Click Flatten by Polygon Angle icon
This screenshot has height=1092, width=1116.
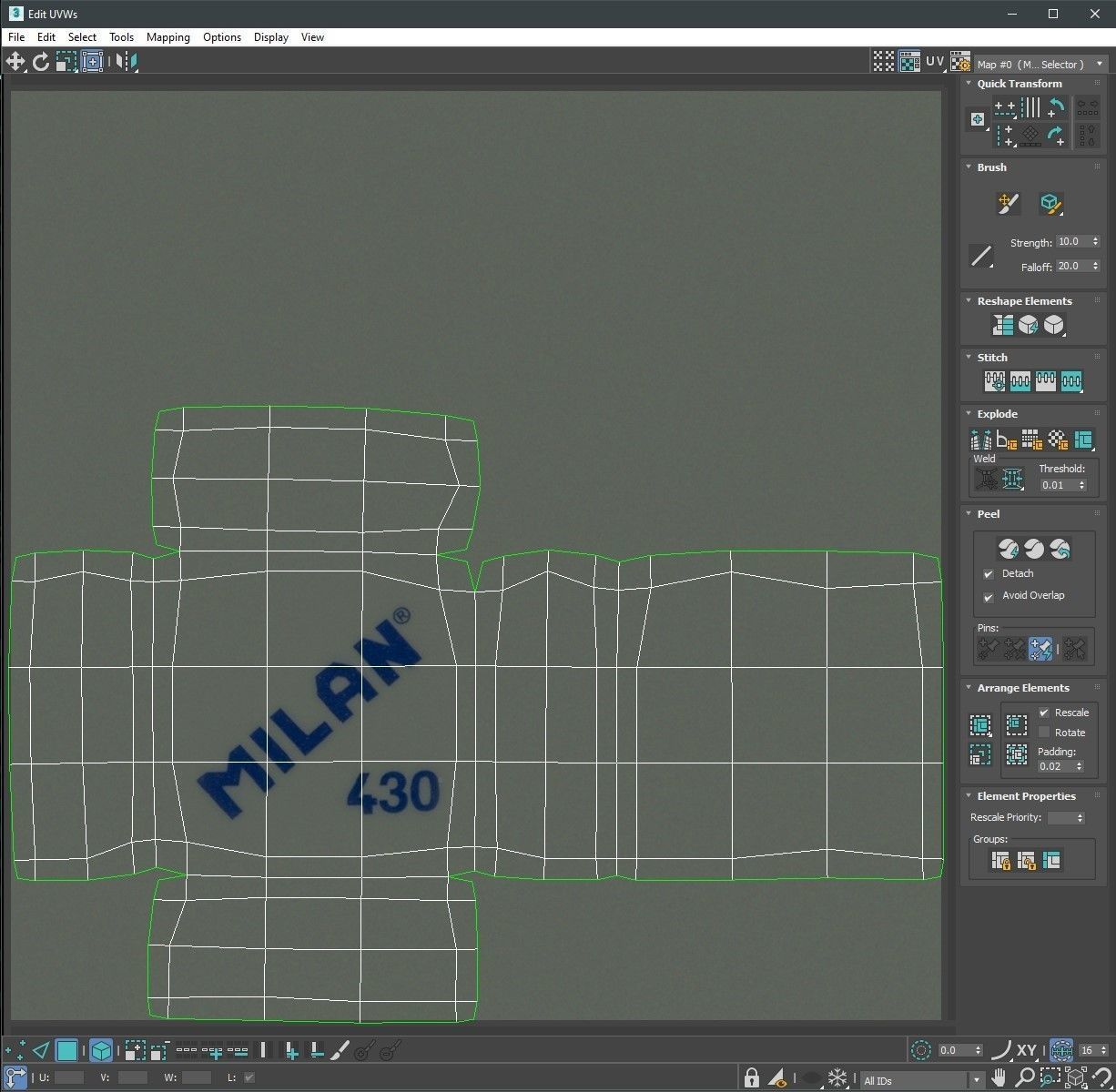click(1006, 440)
